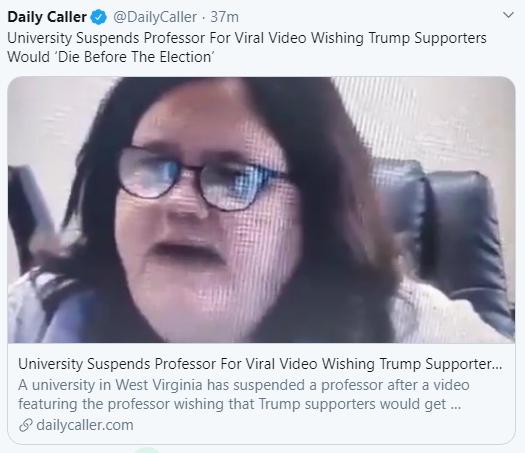Click the truncated ellipsis ending the card headline

pos(498,367)
